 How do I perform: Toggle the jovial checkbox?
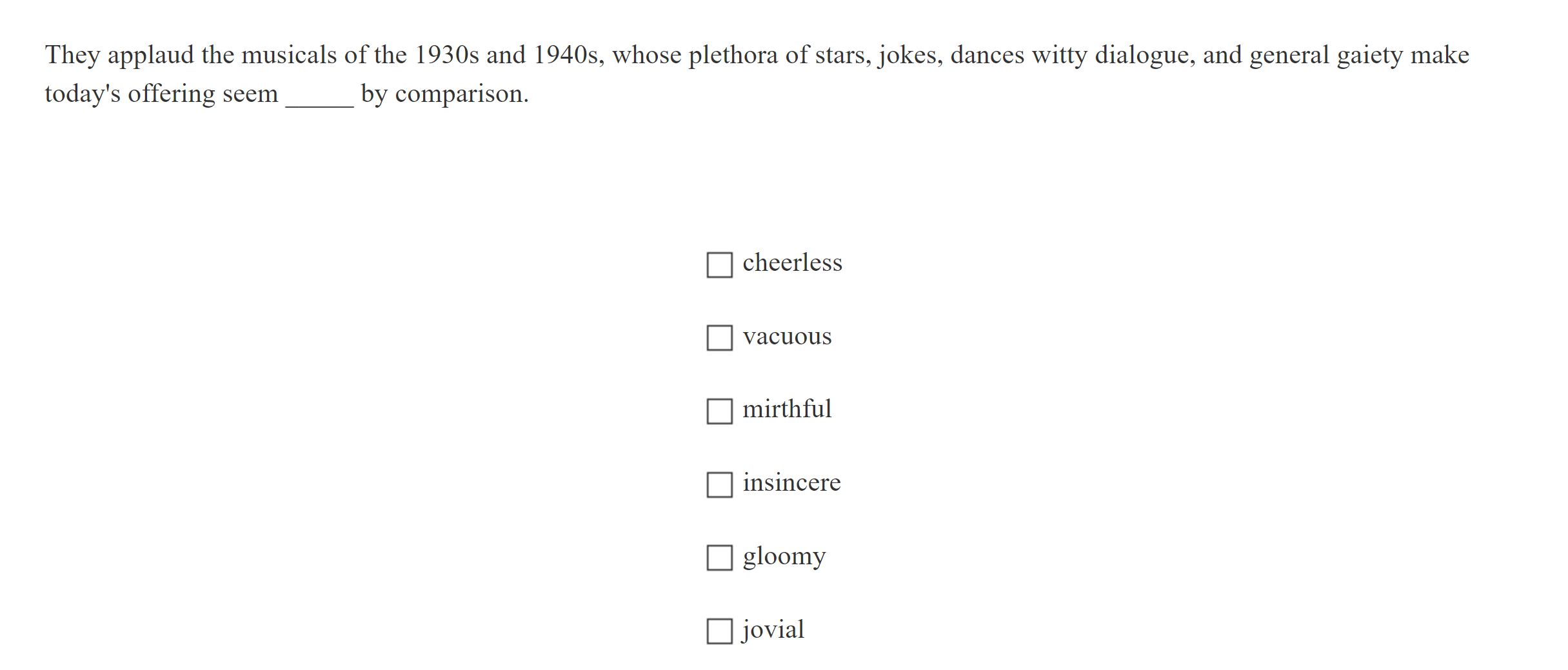coord(719,631)
